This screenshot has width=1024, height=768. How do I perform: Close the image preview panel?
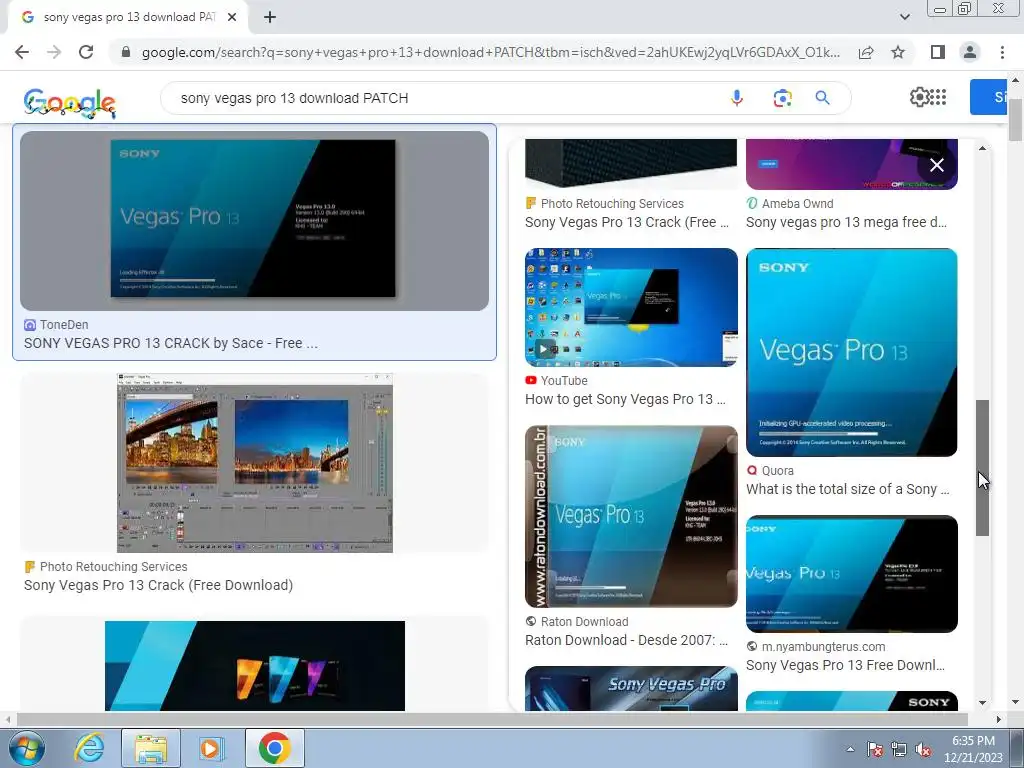click(936, 165)
